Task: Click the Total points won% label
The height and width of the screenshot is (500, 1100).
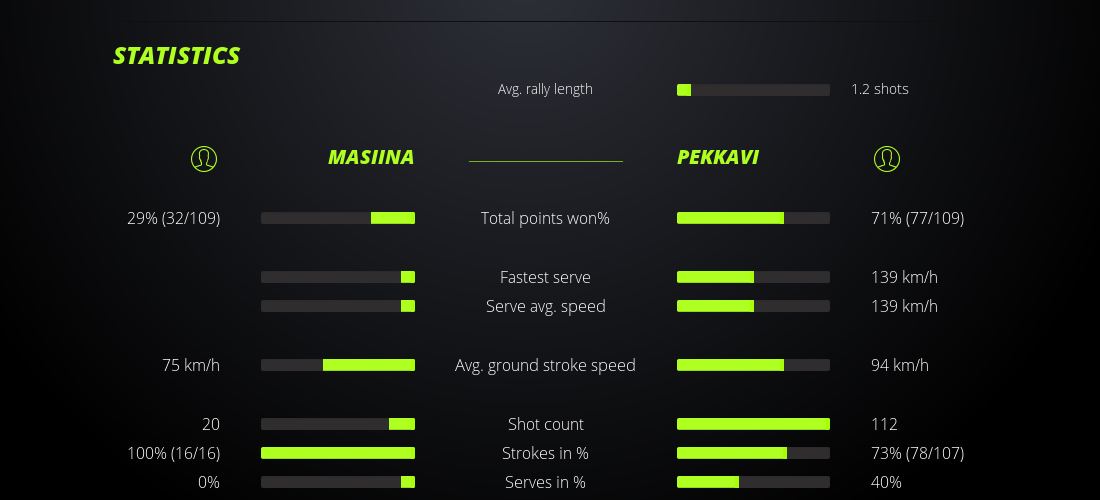Action: pyautogui.click(x=545, y=218)
